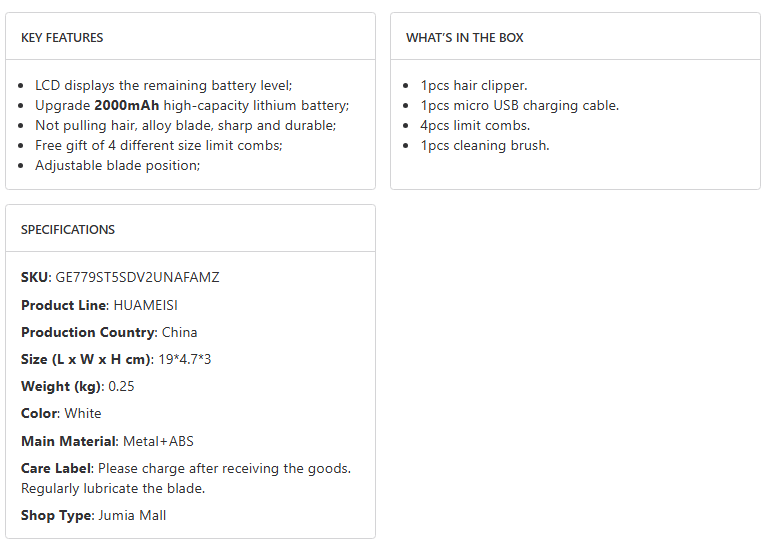The width and height of the screenshot is (765, 548).
Task: Click the Shop Type Jumia Mall line
Action: (93, 516)
